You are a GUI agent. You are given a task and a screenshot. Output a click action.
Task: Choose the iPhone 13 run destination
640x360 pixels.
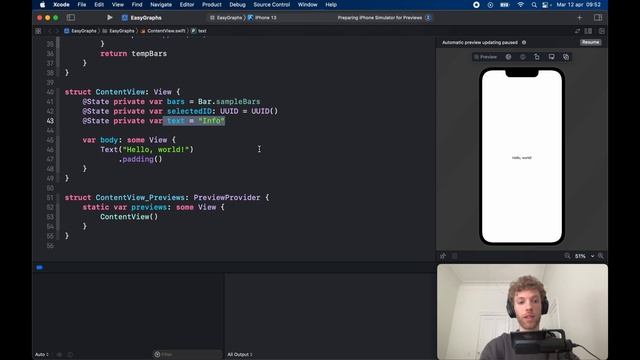pos(262,18)
